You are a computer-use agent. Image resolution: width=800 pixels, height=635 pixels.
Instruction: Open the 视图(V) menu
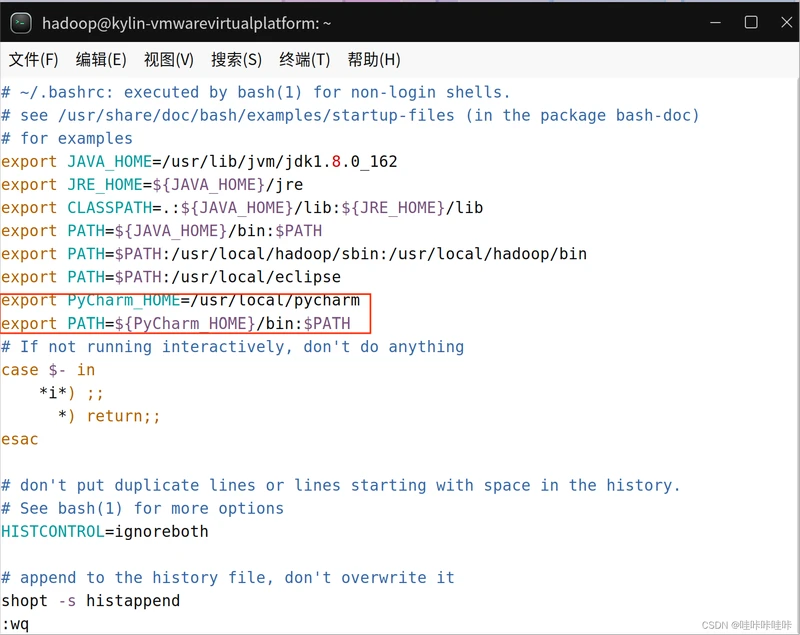pos(168,59)
